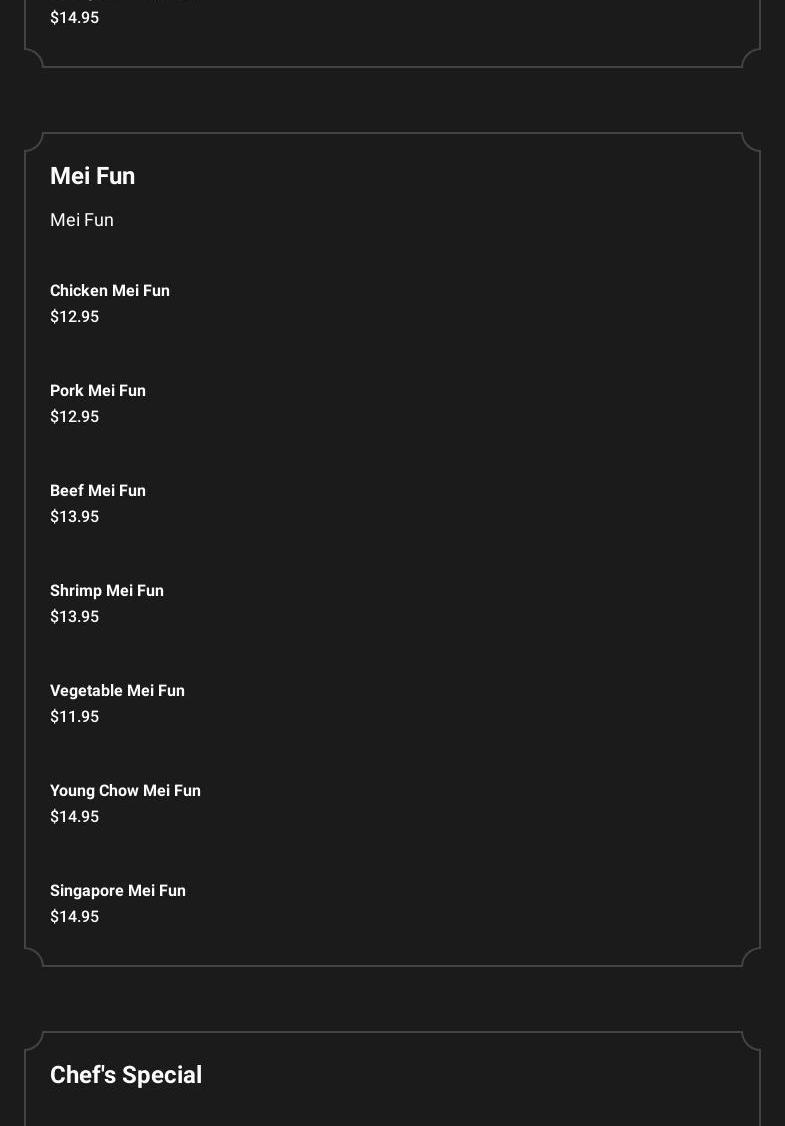
Task: Select Vegetable Mei Fun entry
Action: pos(117,691)
